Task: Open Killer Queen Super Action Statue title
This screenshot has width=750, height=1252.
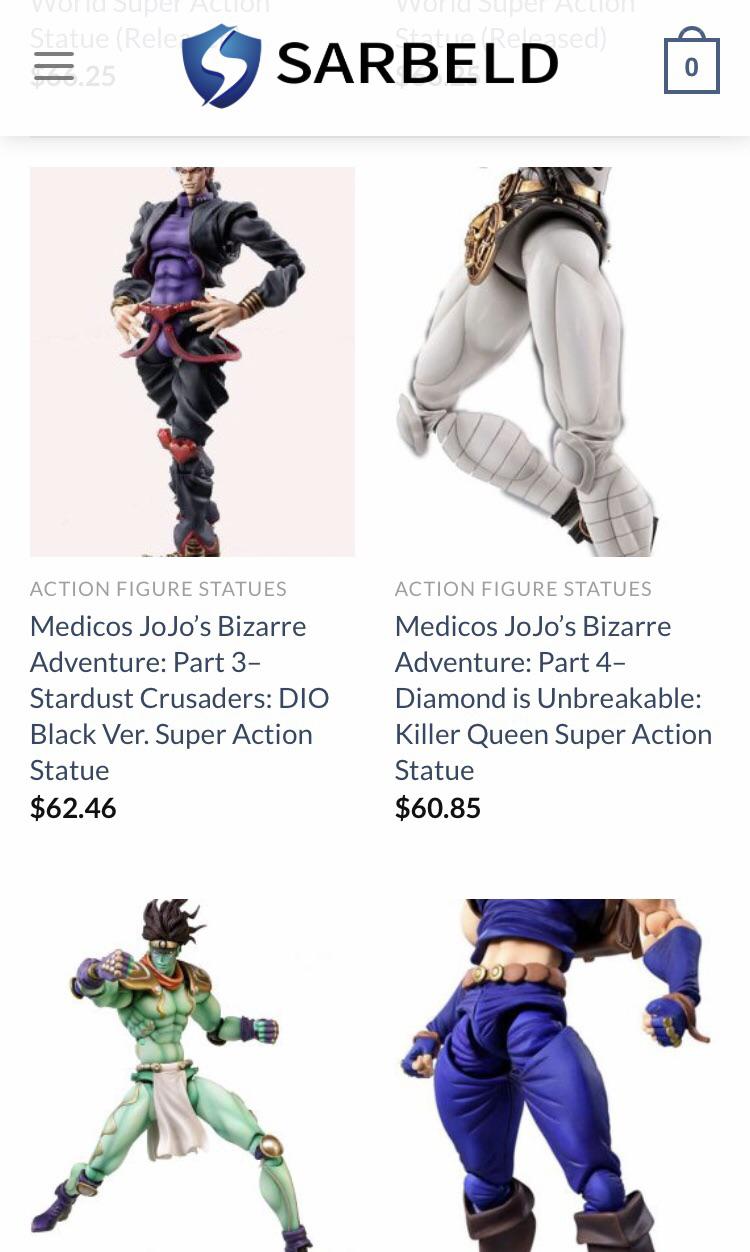Action: [x=553, y=698]
